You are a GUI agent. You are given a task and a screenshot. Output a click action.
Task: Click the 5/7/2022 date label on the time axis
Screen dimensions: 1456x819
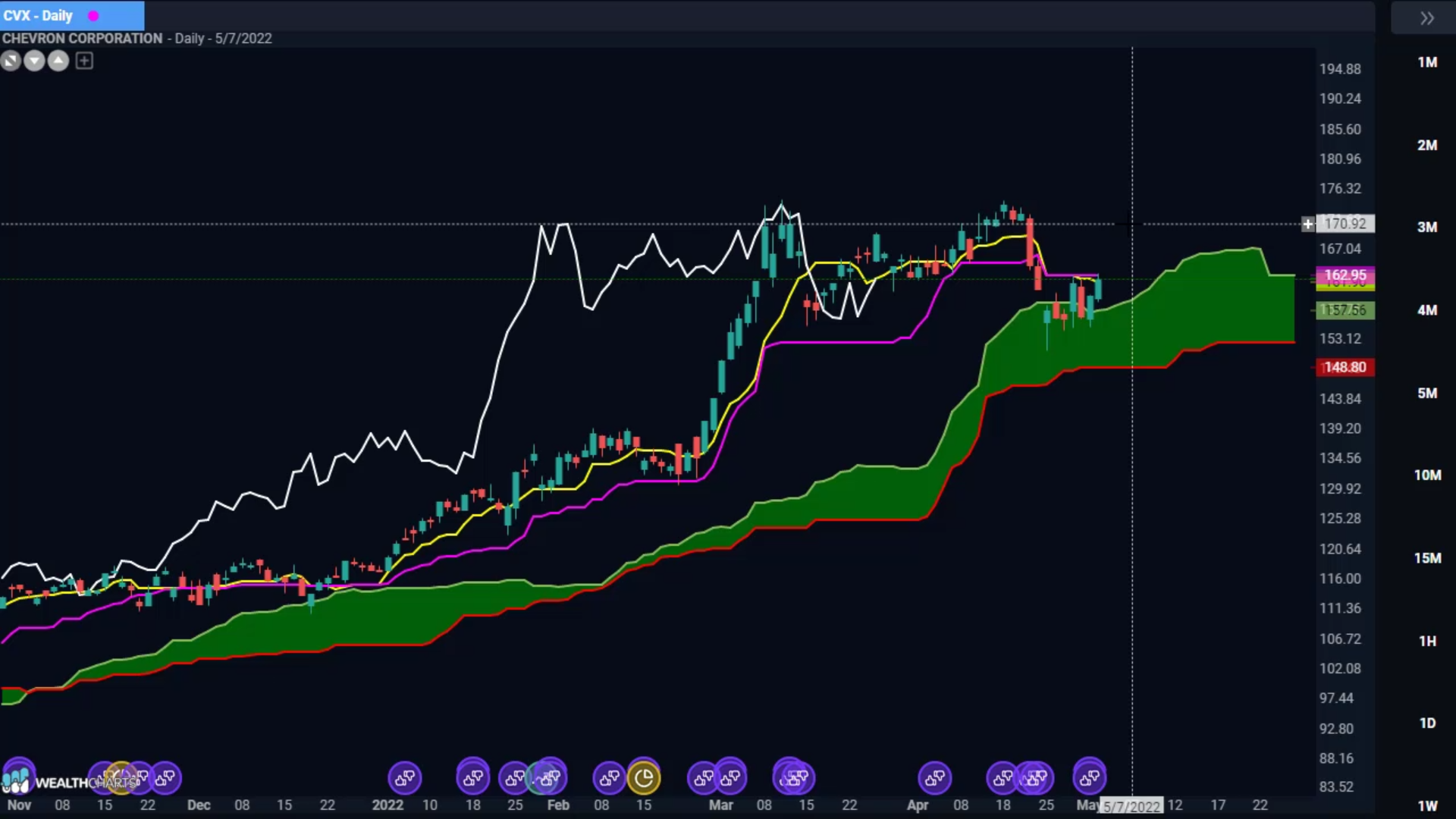1131,806
